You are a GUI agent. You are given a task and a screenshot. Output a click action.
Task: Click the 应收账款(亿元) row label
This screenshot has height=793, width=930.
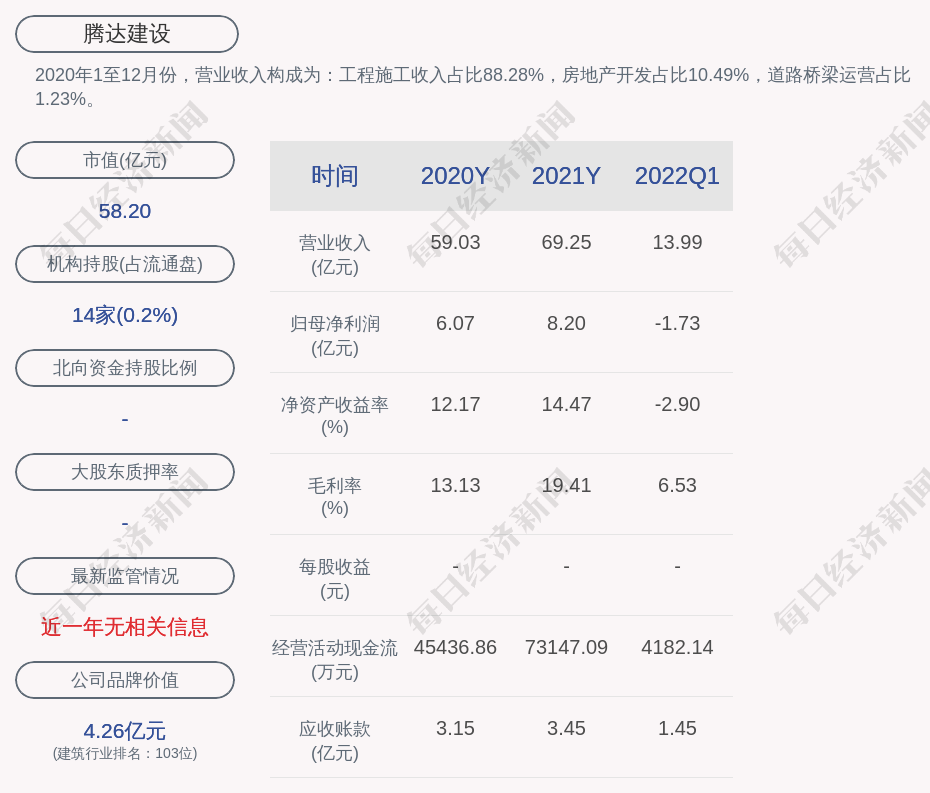(x=335, y=741)
